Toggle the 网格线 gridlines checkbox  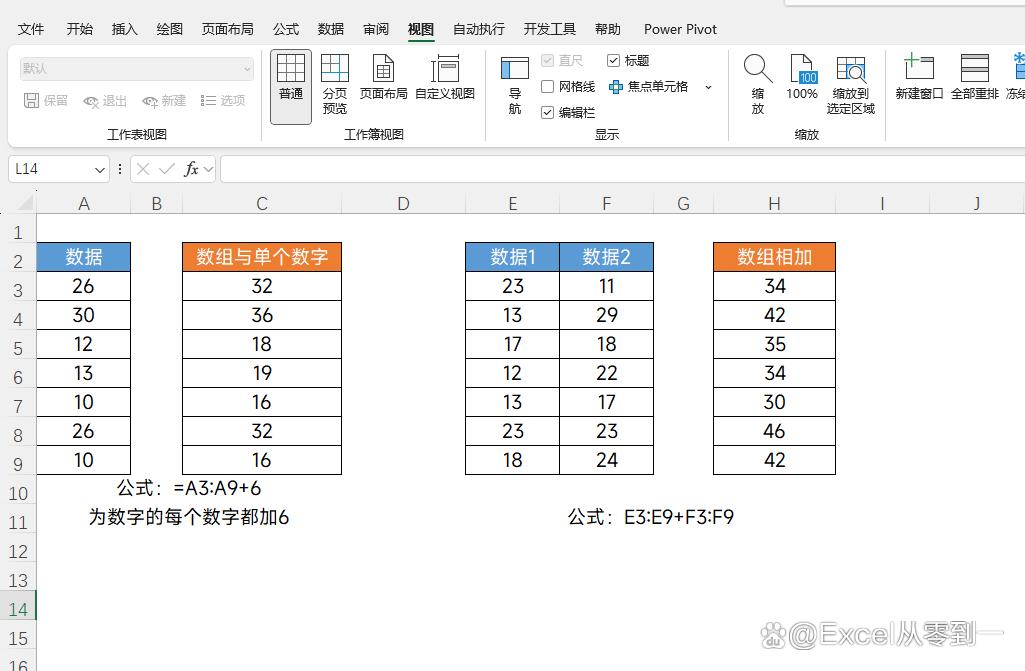tap(548, 87)
